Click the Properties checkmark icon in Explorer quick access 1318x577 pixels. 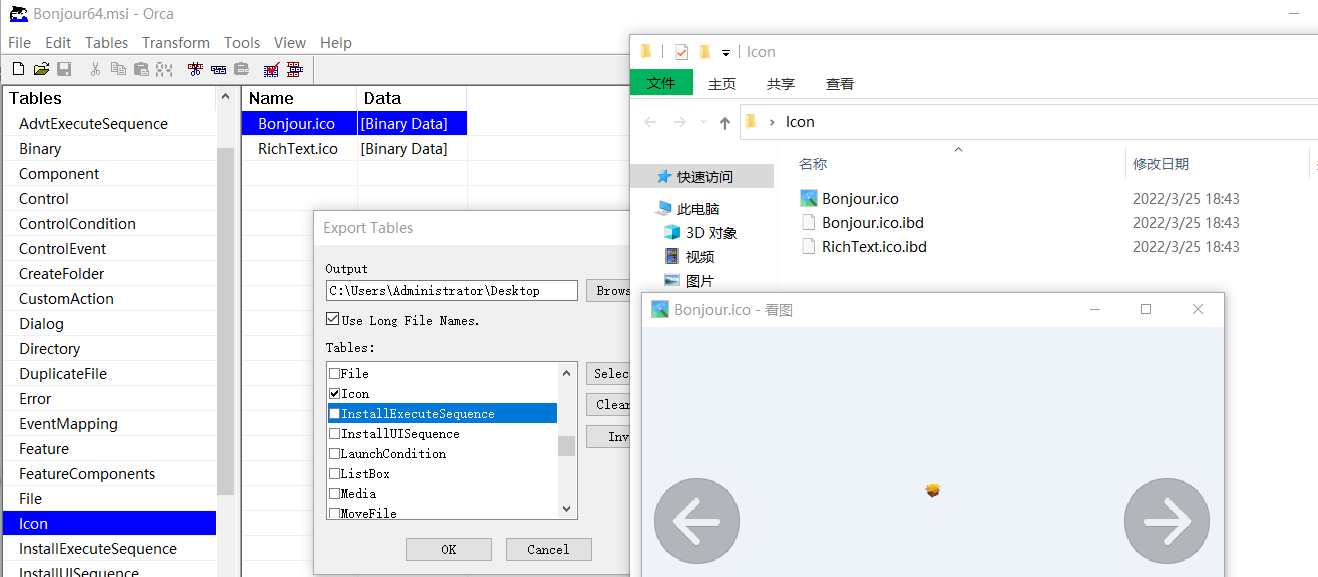(681, 52)
